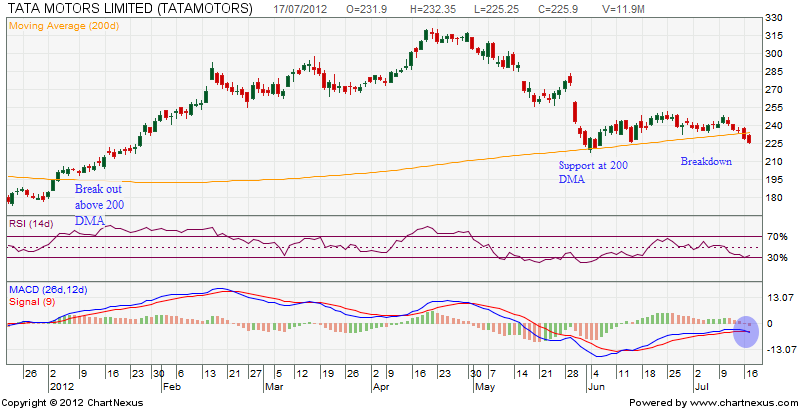Click the 255 price axis label

click(x=774, y=108)
